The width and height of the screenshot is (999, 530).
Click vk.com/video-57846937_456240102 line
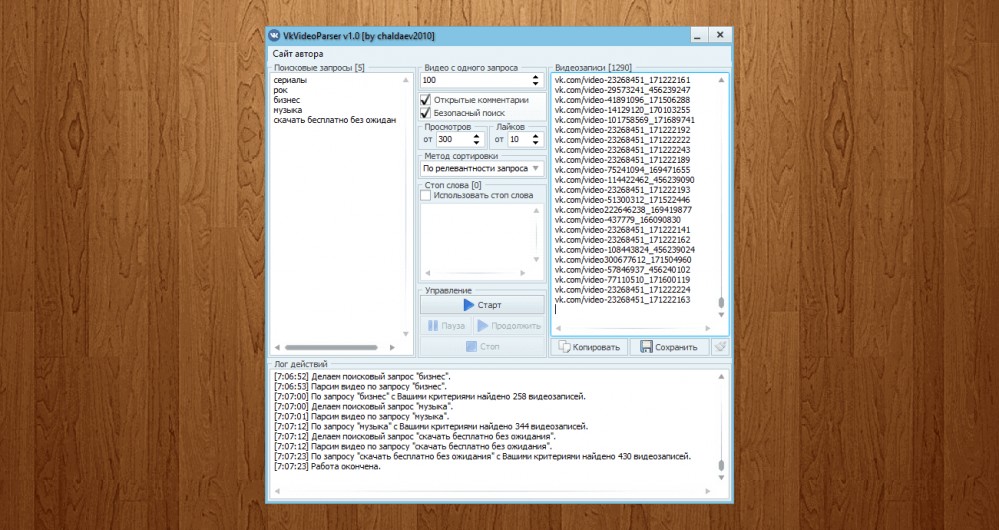[622, 270]
